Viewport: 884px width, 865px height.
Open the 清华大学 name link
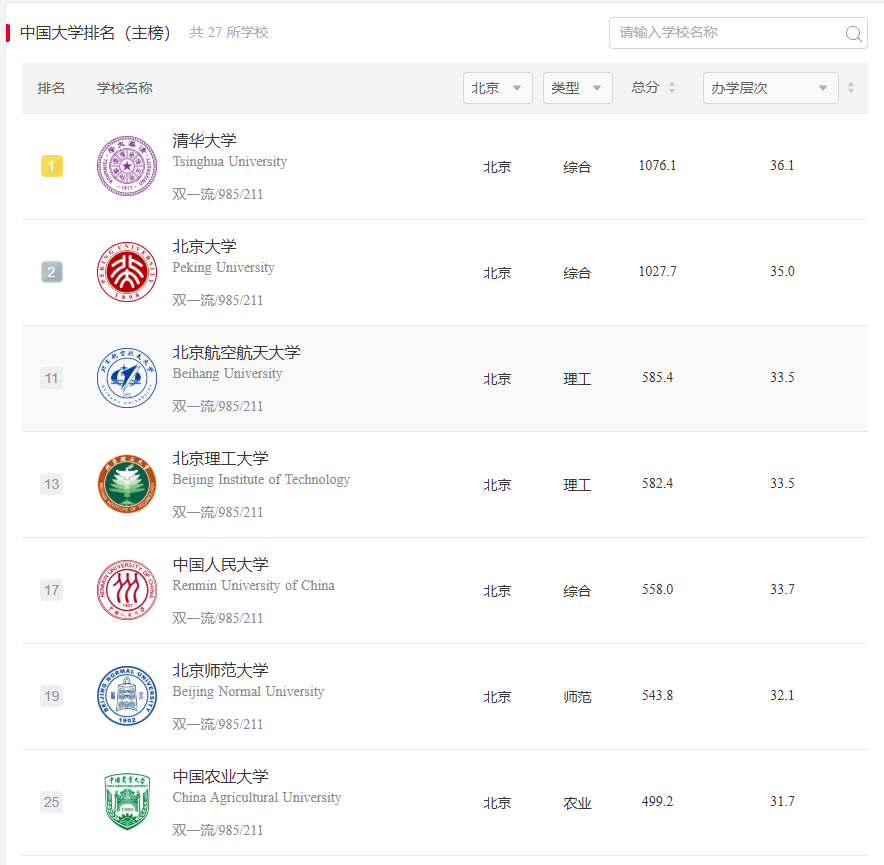[x=205, y=141]
